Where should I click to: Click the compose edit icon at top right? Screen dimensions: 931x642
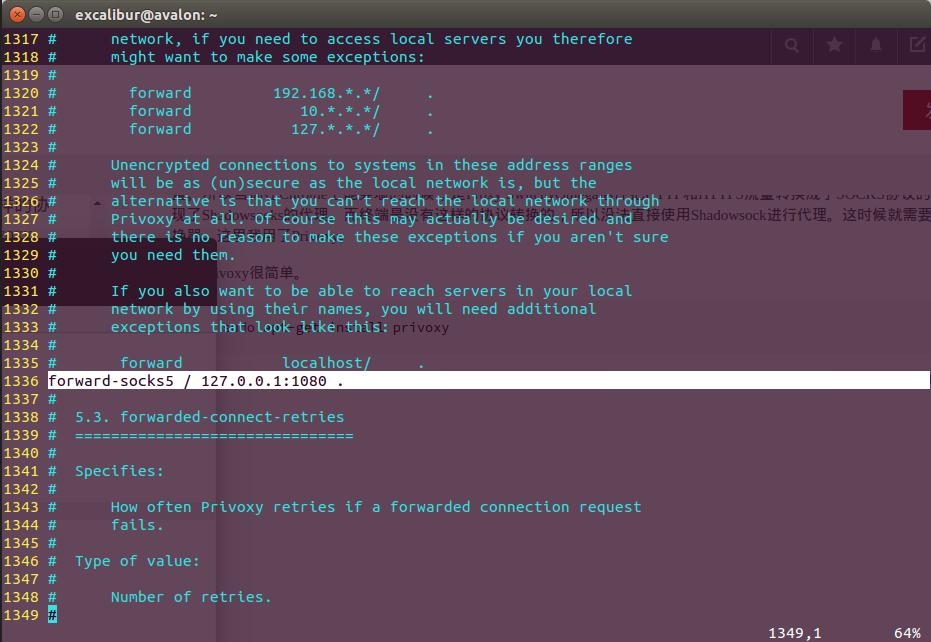pyautogui.click(x=917, y=45)
